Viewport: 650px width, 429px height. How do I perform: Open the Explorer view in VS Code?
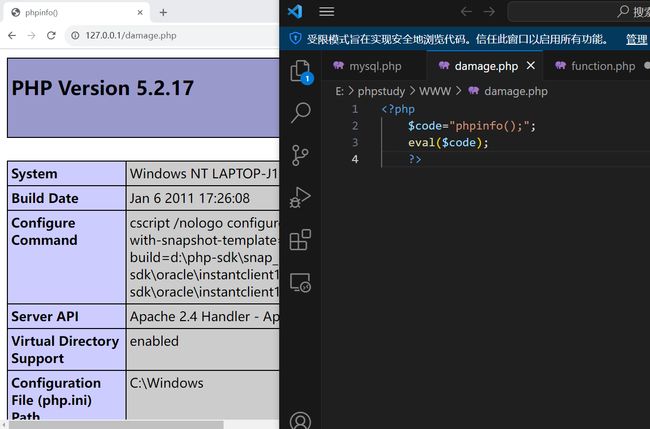click(301, 71)
